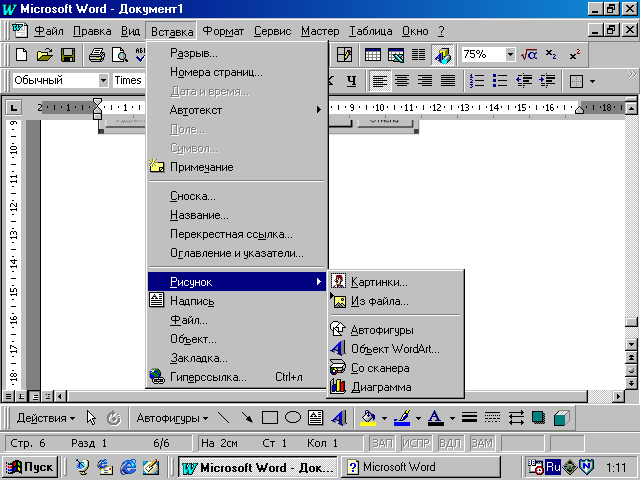This screenshot has width=640, height=480.
Task: Choose Dash Style on drawing toolbar
Action: pos(493,418)
